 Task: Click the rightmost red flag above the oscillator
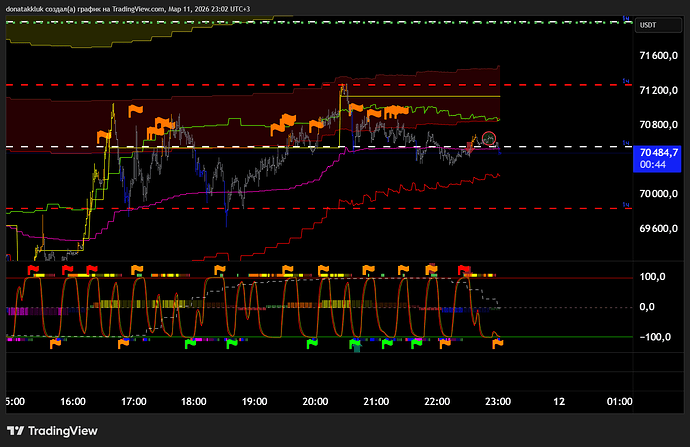[464, 270]
